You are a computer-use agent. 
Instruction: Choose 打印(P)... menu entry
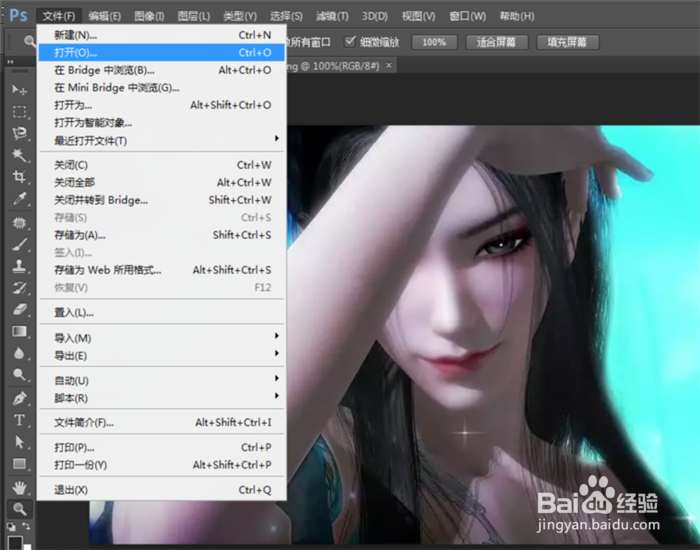[x=161, y=447]
